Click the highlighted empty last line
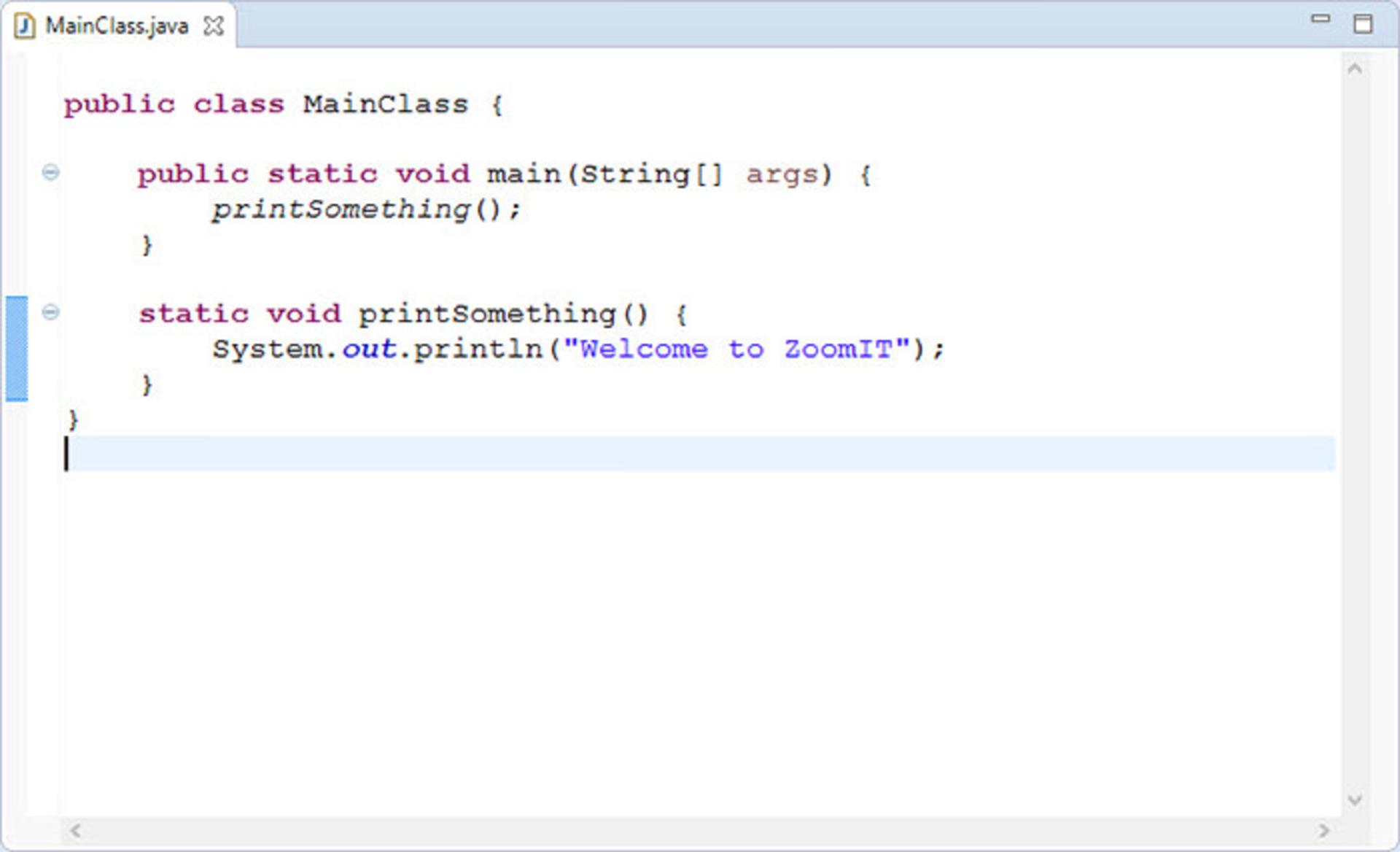 [700, 454]
